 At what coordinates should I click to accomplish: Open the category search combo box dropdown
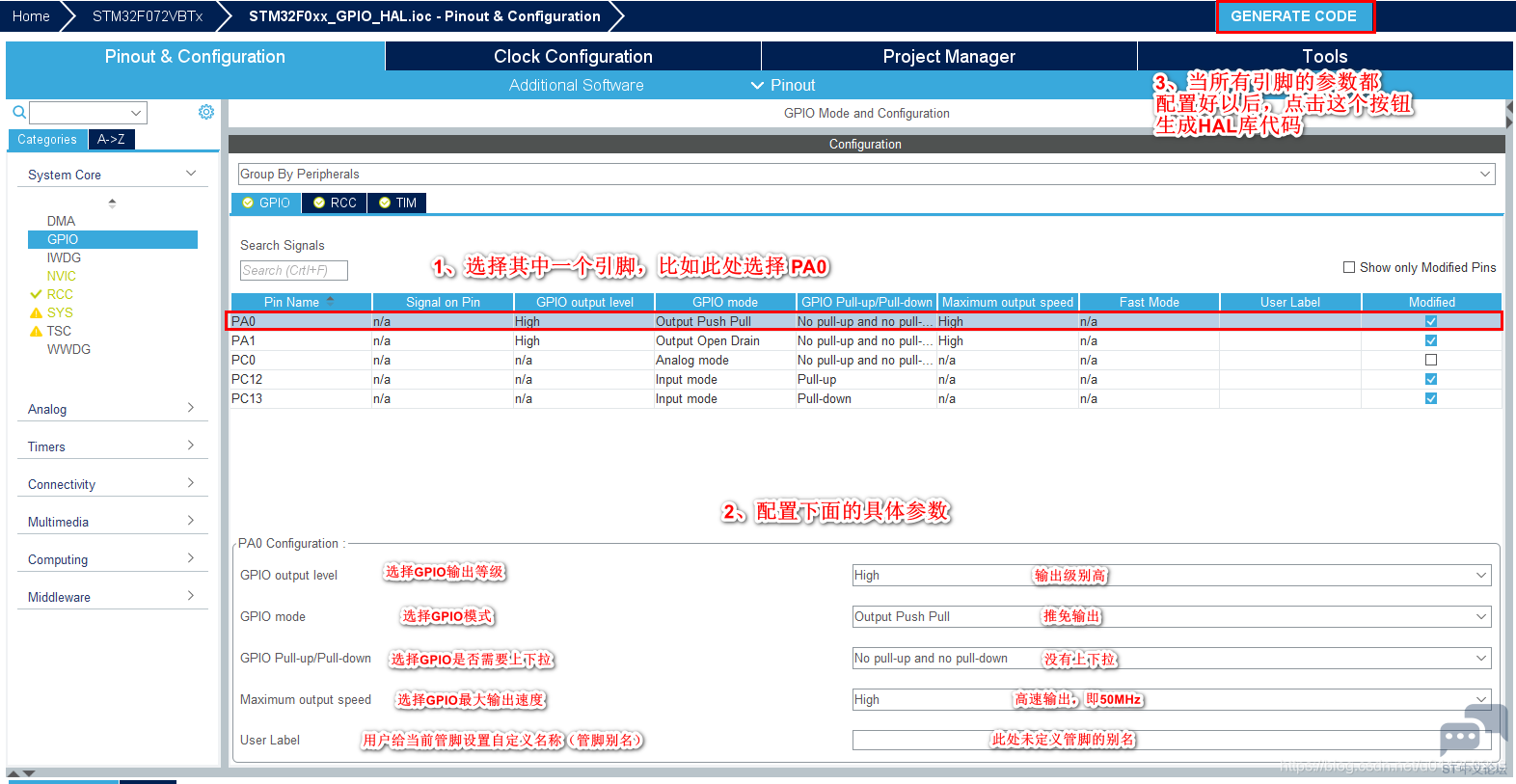coord(136,113)
